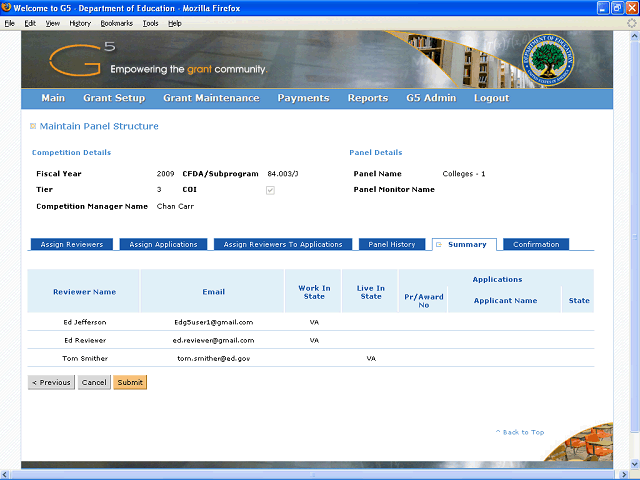This screenshot has width=640, height=480.
Task: Open the Tools menu
Action: [151, 23]
